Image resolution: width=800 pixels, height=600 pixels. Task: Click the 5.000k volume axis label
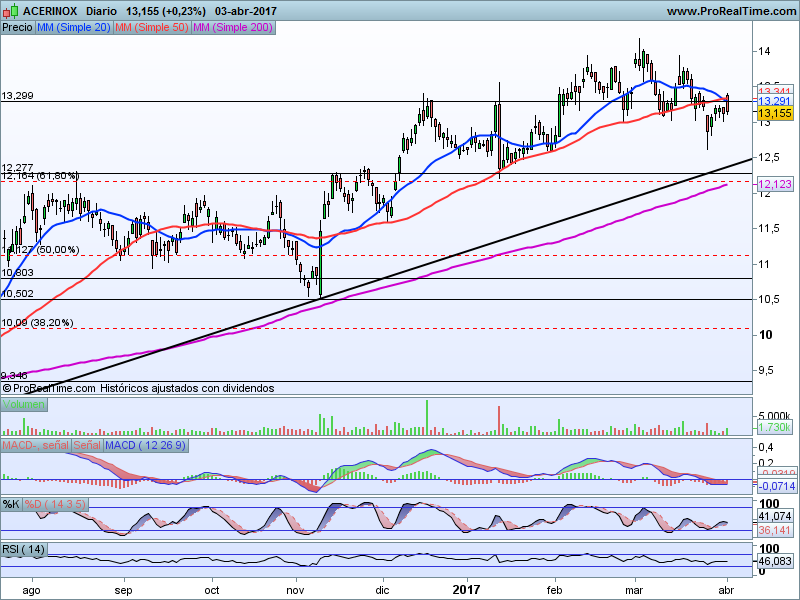point(774,415)
